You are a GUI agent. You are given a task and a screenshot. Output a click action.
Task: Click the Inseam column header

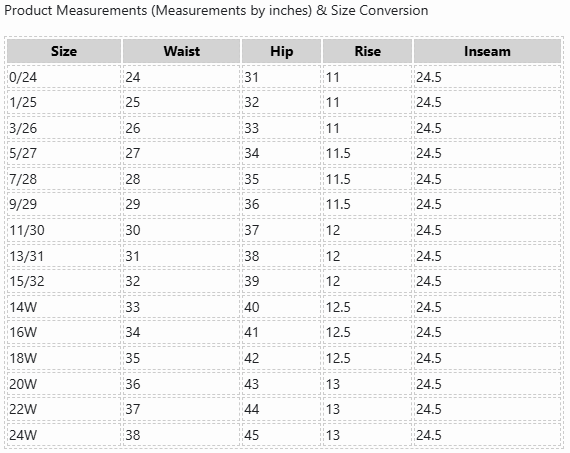[487, 51]
